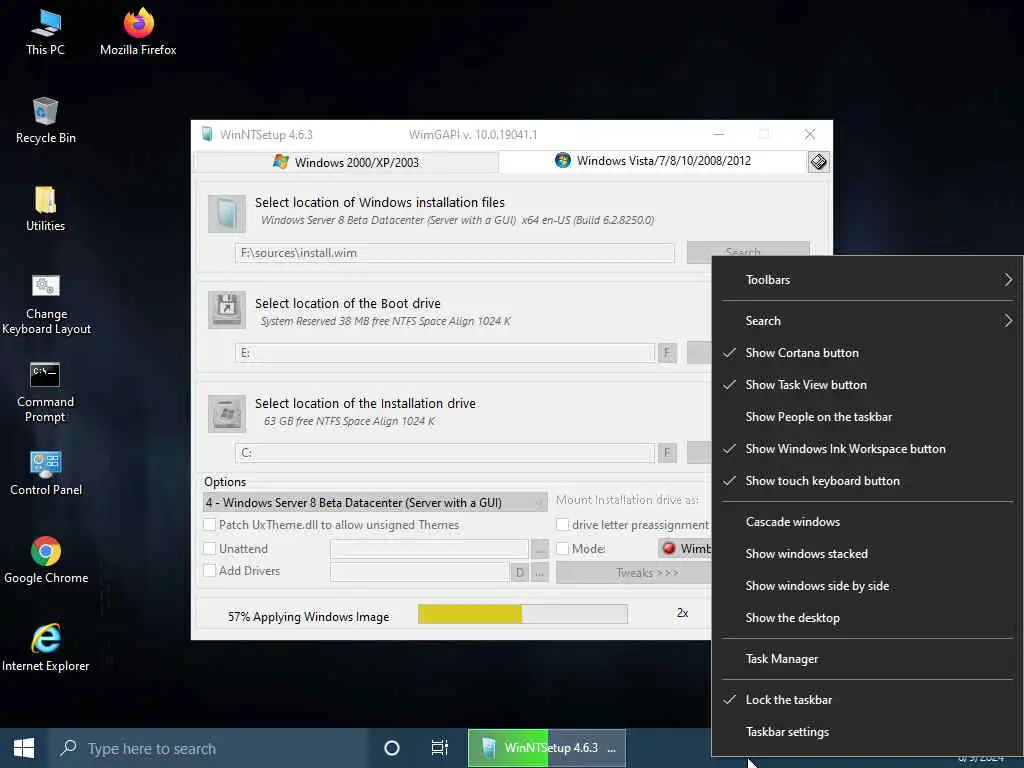Toggle the Mode checkbox

click(562, 549)
